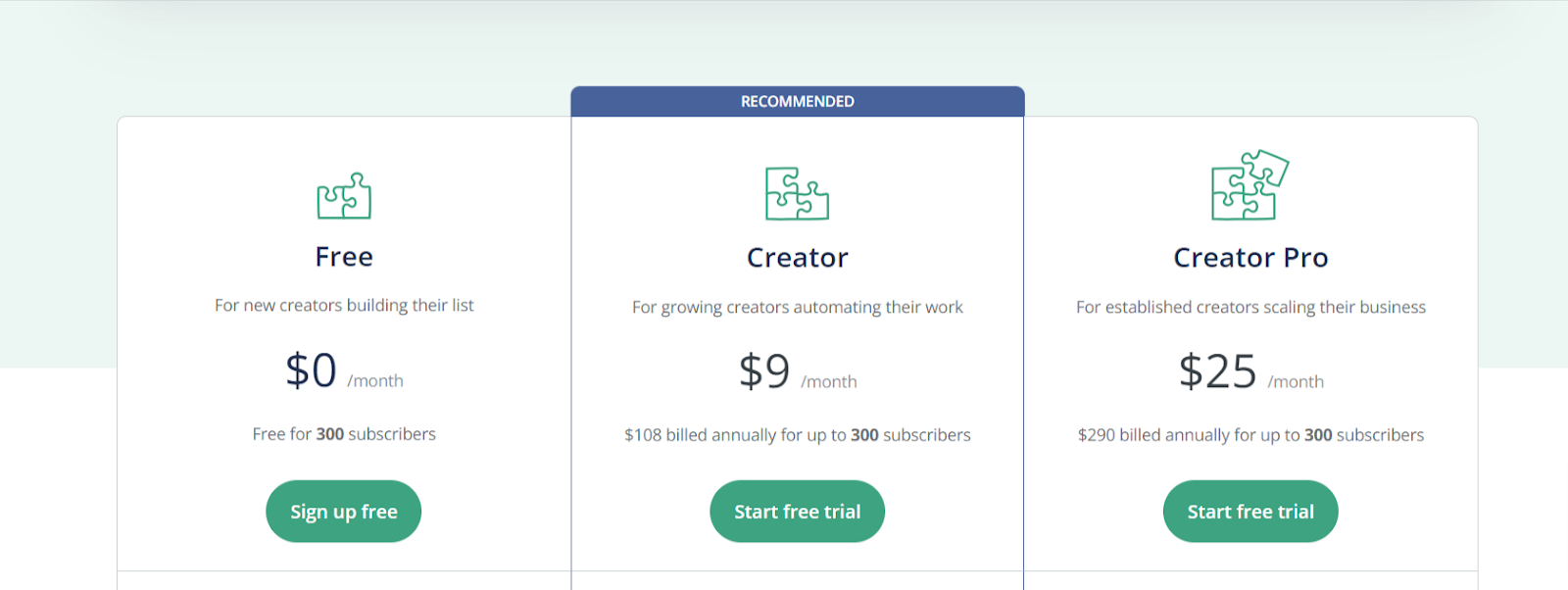Click the $9 price amount
Image resolution: width=1568 pixels, height=590 pixels.
pyautogui.click(x=764, y=372)
